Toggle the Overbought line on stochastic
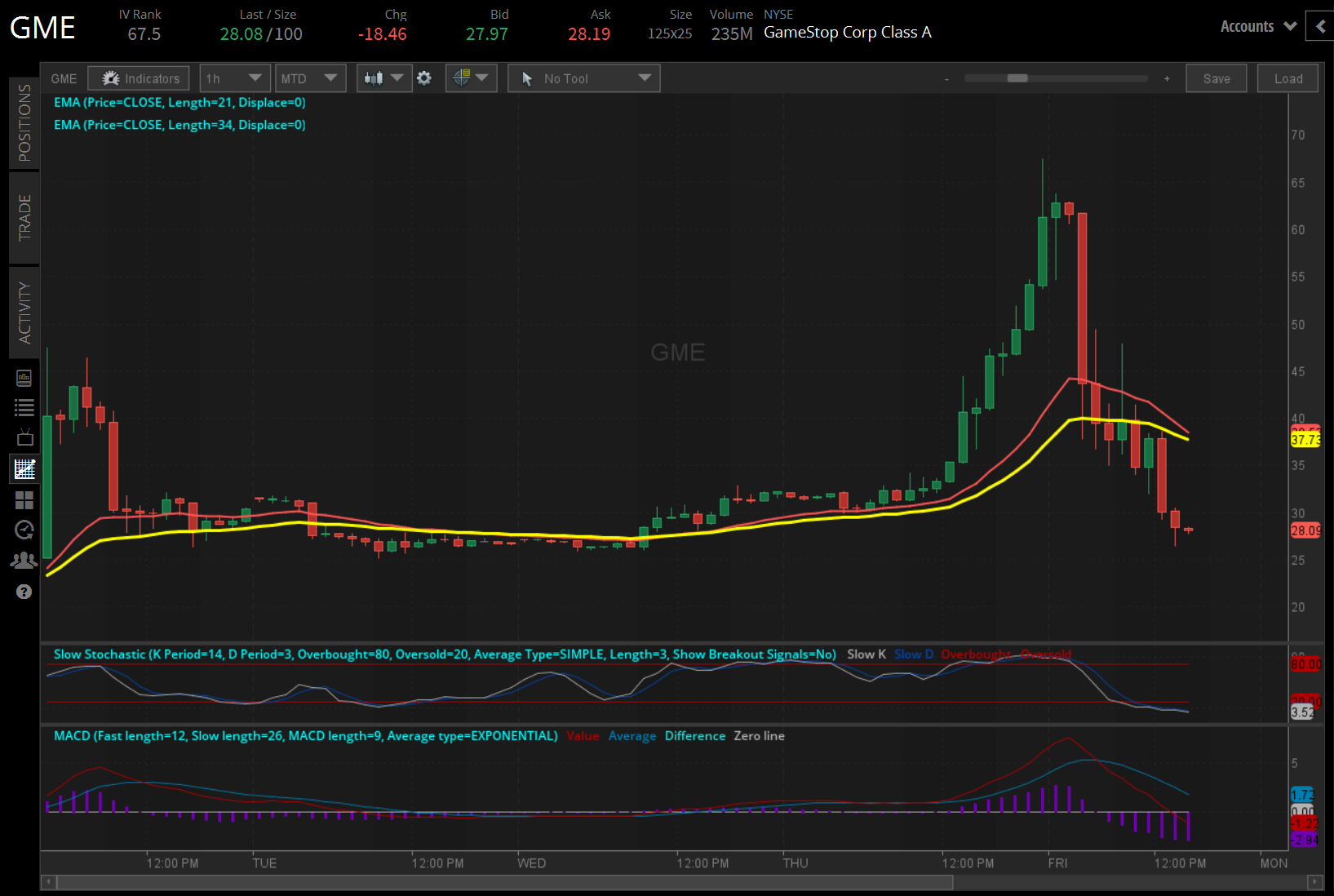 click(977, 654)
